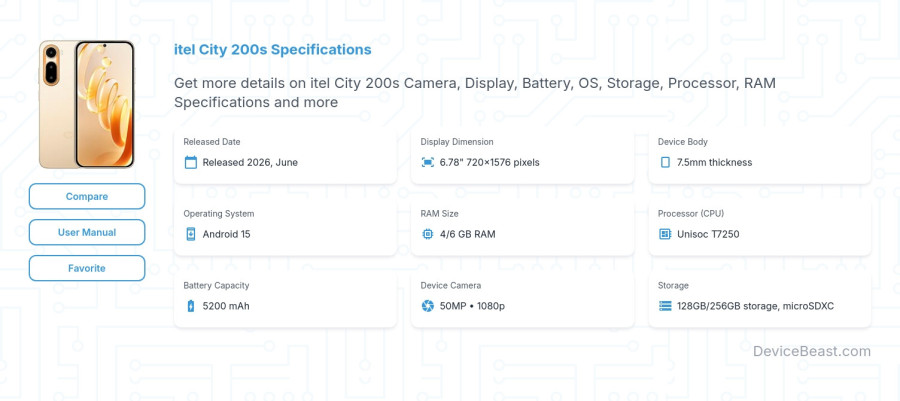Image resolution: width=900 pixels, height=401 pixels.
Task: Select the Unisoc T7250 value
Action: coord(708,234)
